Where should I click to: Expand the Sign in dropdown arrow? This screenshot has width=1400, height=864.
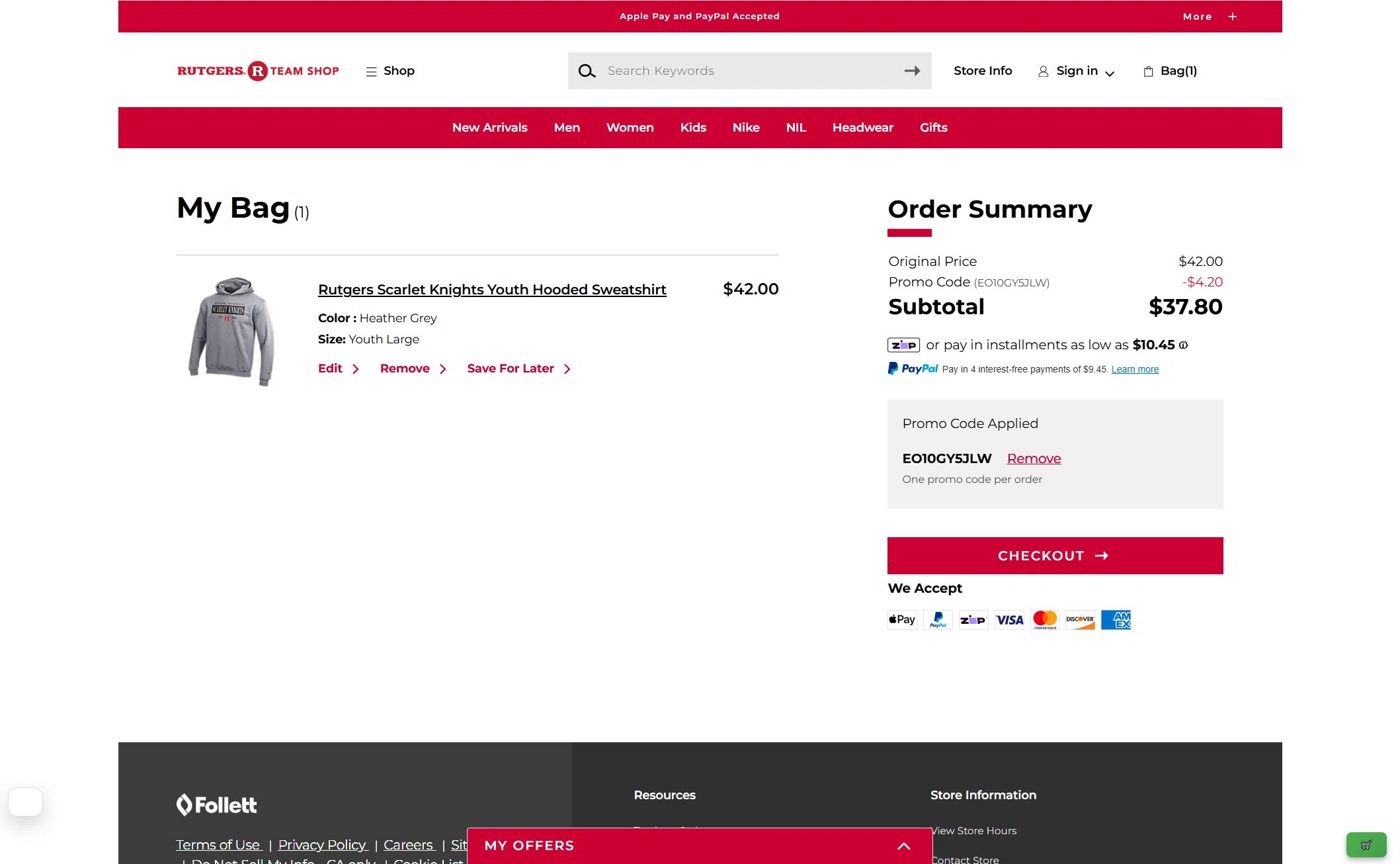[x=1110, y=73]
